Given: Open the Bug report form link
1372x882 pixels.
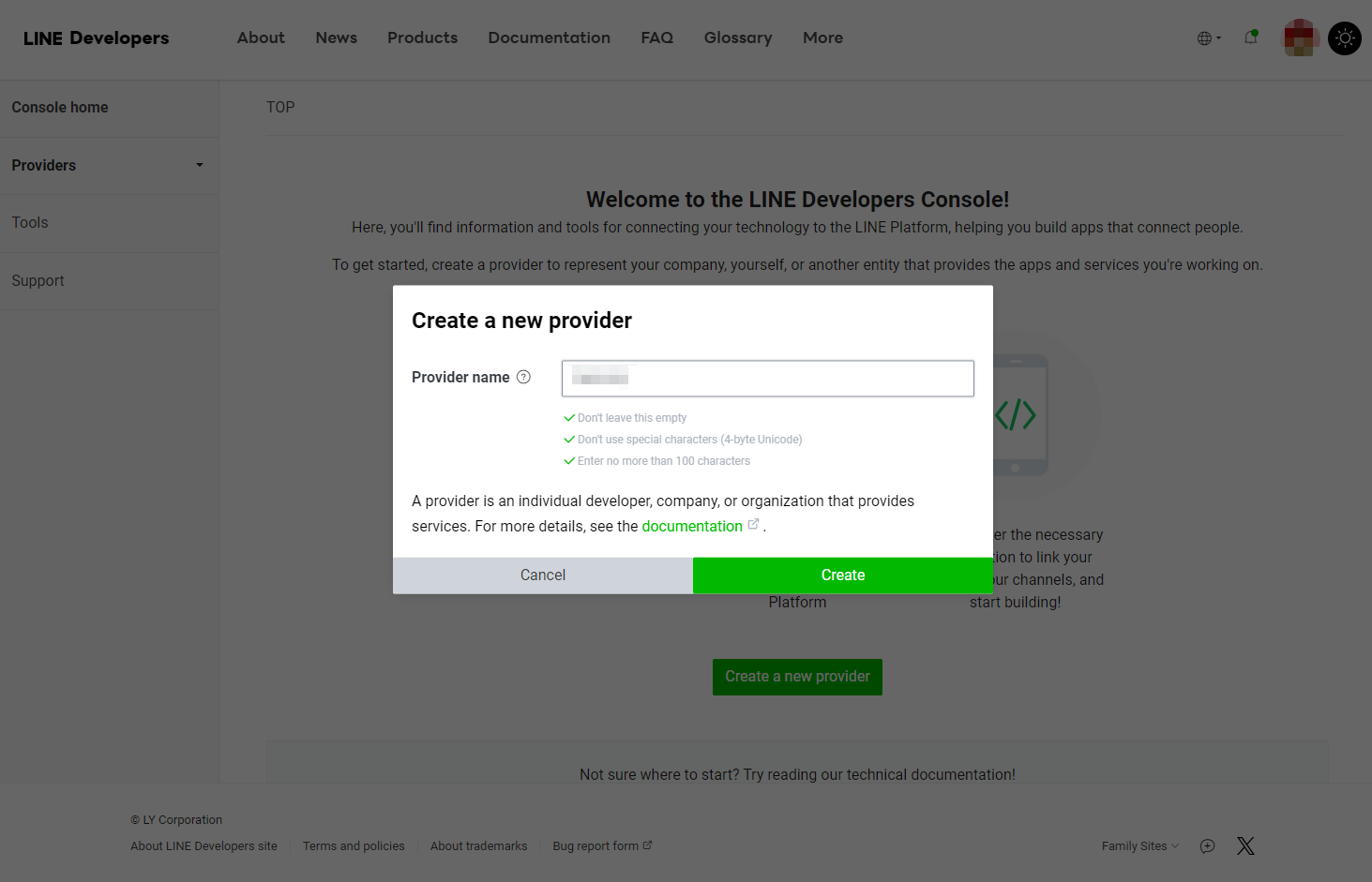Looking at the screenshot, I should click(x=602, y=846).
